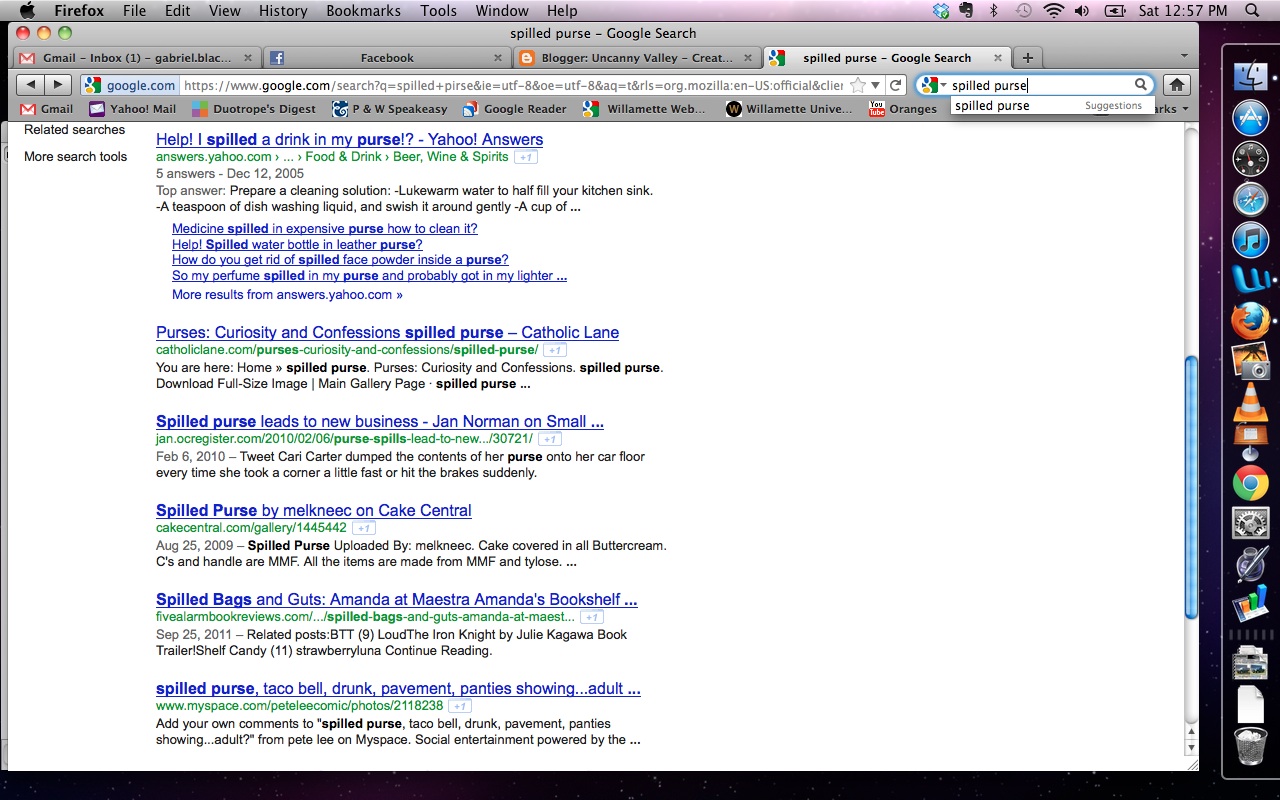The width and height of the screenshot is (1280, 800).
Task: Click in the address bar URL field
Action: pos(513,86)
